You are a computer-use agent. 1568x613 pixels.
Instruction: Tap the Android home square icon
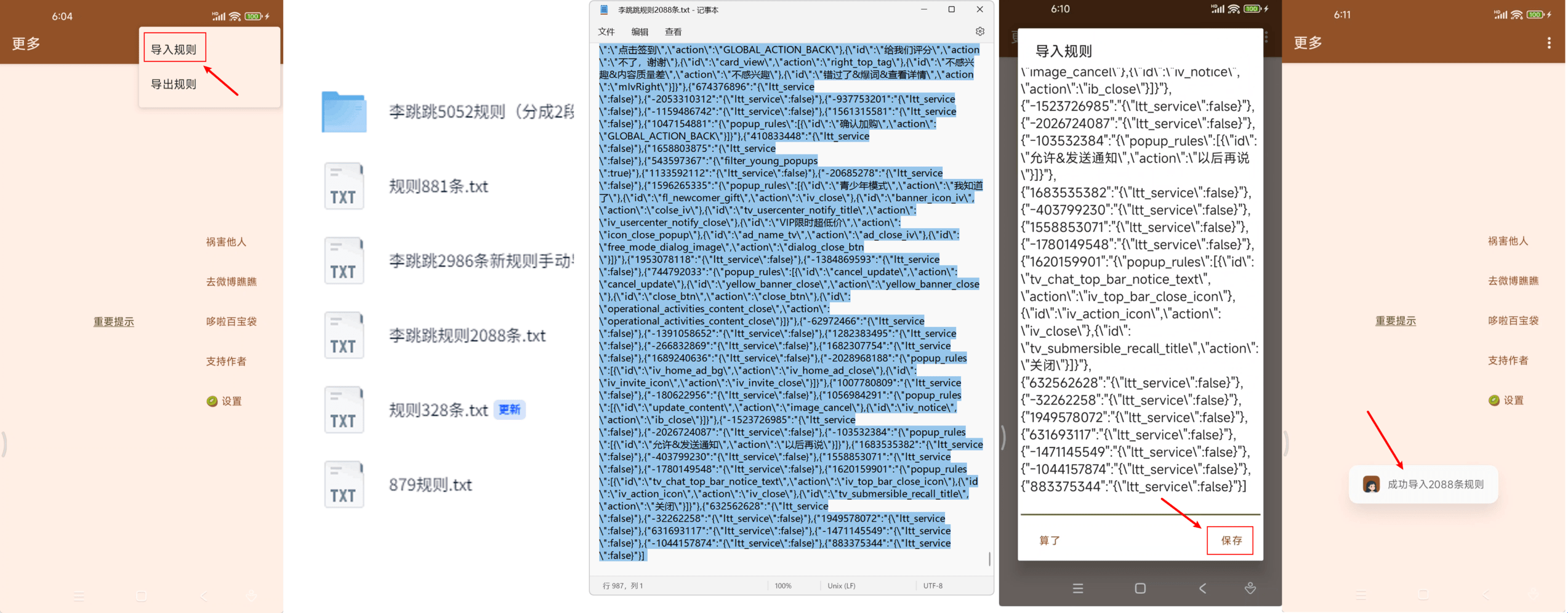click(x=1140, y=588)
